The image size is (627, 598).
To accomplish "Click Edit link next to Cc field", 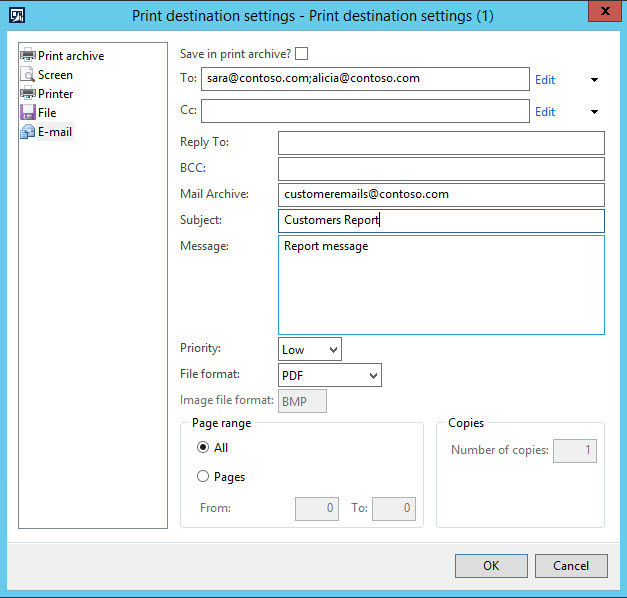I will point(545,112).
